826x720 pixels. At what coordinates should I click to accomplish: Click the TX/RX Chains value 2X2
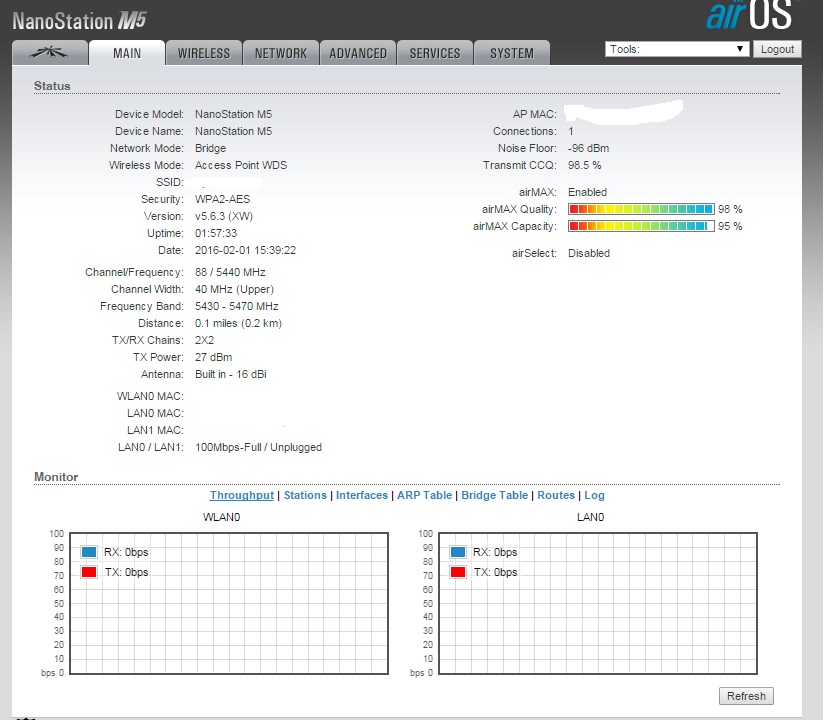pyautogui.click(x=204, y=340)
